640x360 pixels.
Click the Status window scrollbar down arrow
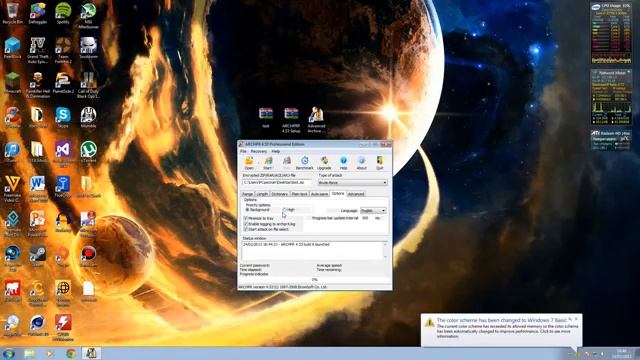pyautogui.click(x=385, y=256)
